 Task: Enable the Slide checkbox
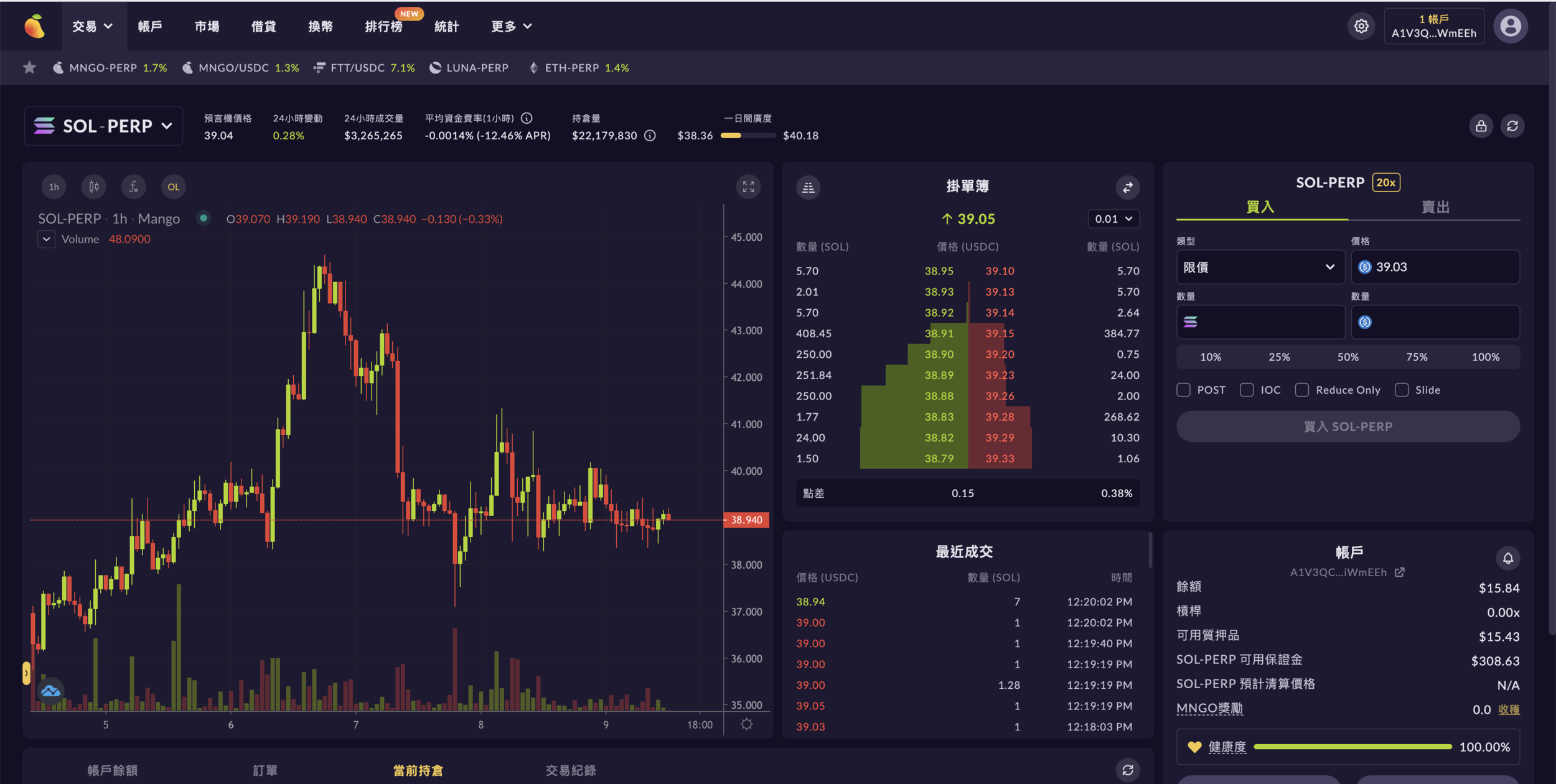1402,390
